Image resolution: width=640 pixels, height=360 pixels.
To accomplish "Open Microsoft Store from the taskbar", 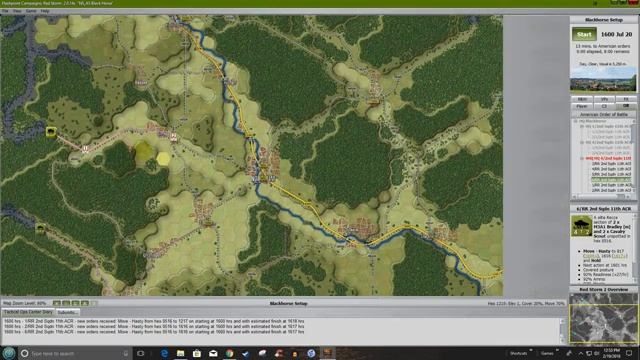I will (x=197, y=353).
